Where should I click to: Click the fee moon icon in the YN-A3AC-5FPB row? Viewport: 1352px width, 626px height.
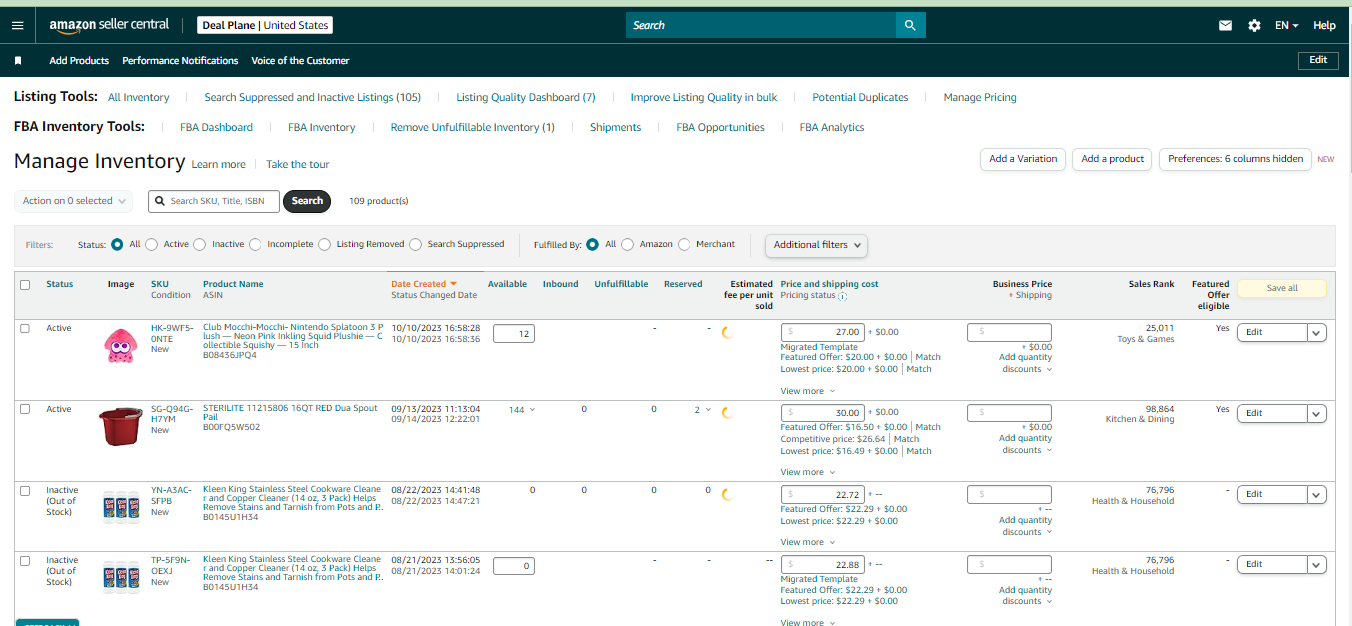[727, 494]
